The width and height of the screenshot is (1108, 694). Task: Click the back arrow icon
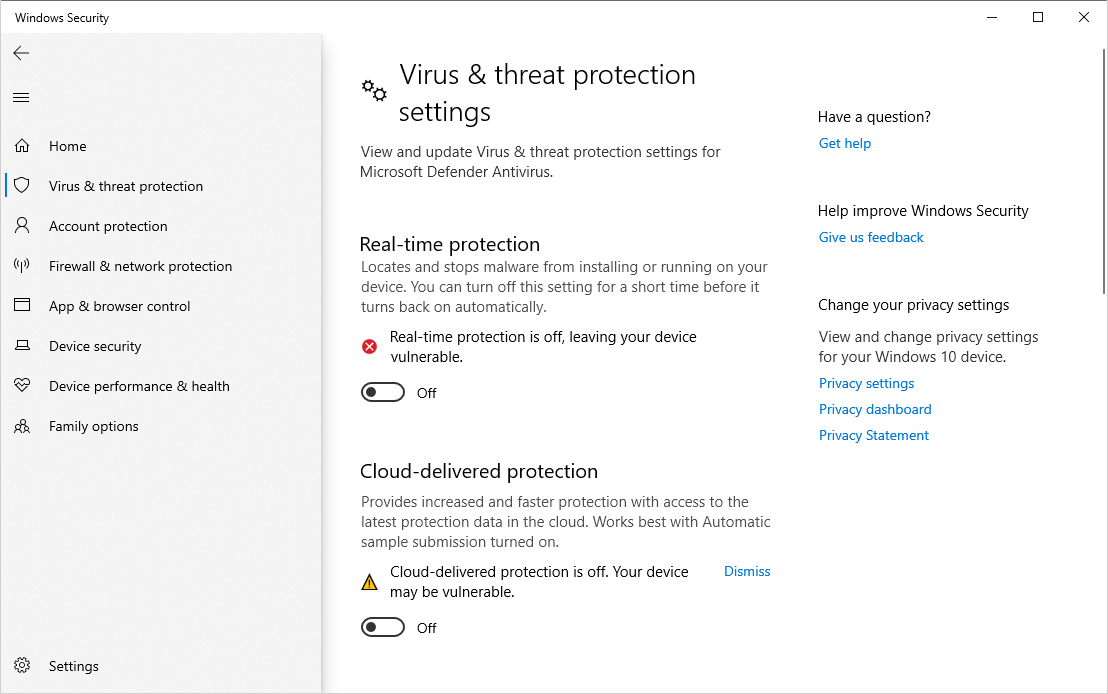[21, 53]
